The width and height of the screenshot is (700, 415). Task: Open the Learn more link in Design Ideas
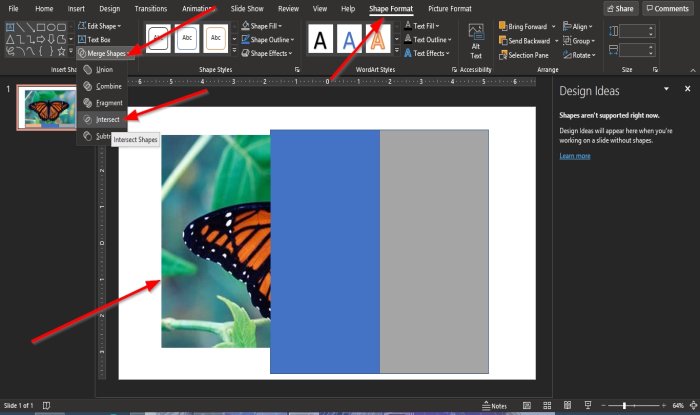pyautogui.click(x=574, y=156)
